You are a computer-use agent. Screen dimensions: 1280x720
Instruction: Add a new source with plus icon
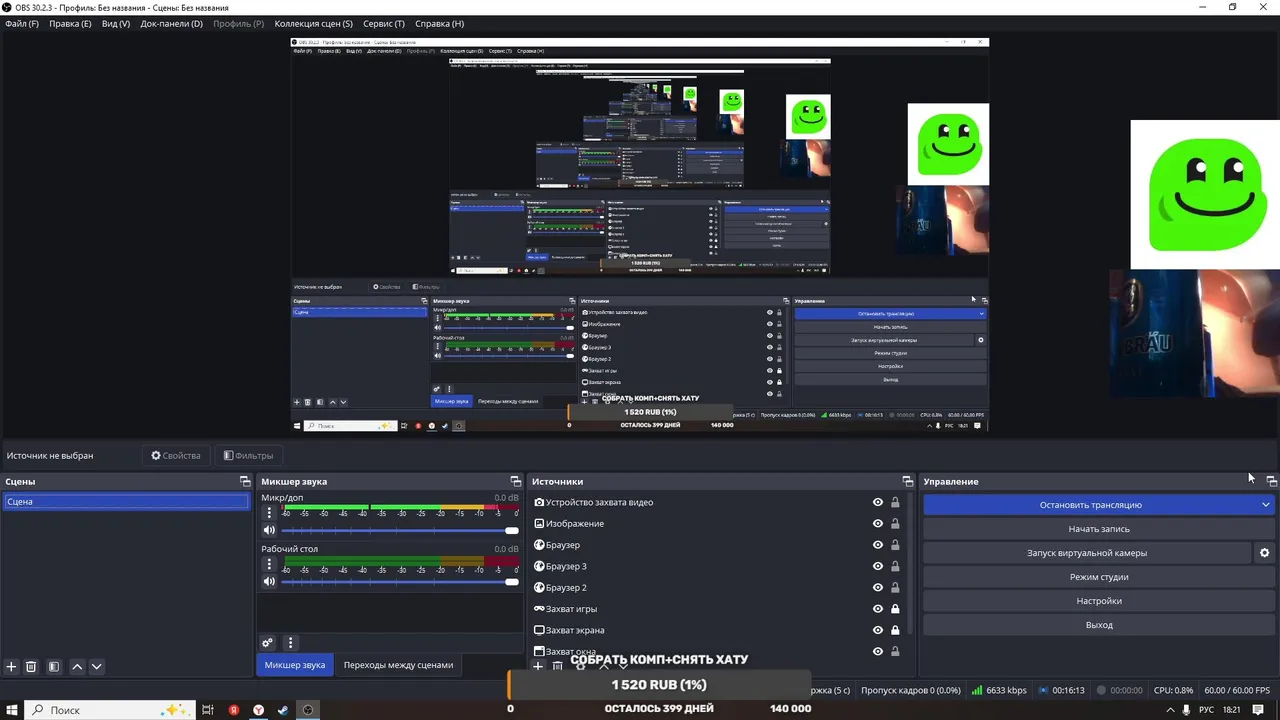pos(538,666)
